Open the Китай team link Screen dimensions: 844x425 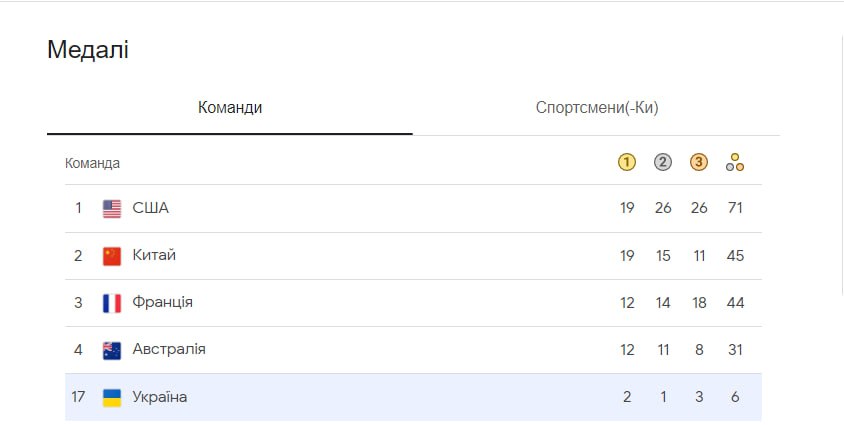[x=154, y=255]
